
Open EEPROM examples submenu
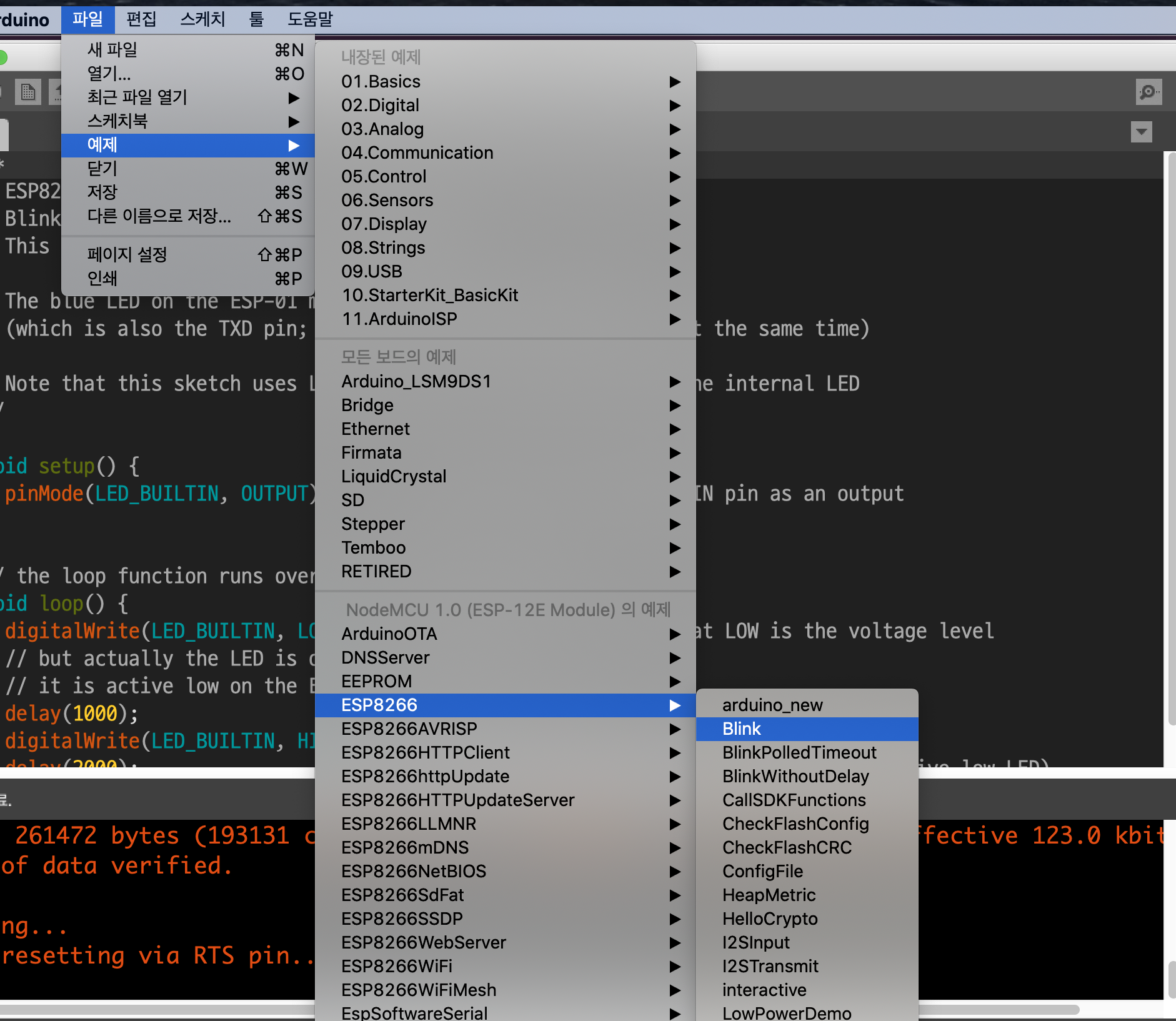pyautogui.click(x=506, y=682)
